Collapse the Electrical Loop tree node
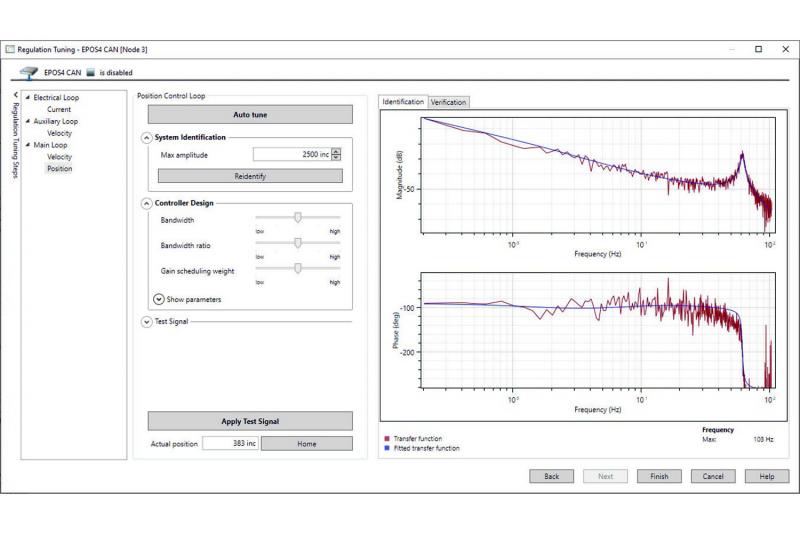The width and height of the screenshot is (800, 534). tap(28, 98)
